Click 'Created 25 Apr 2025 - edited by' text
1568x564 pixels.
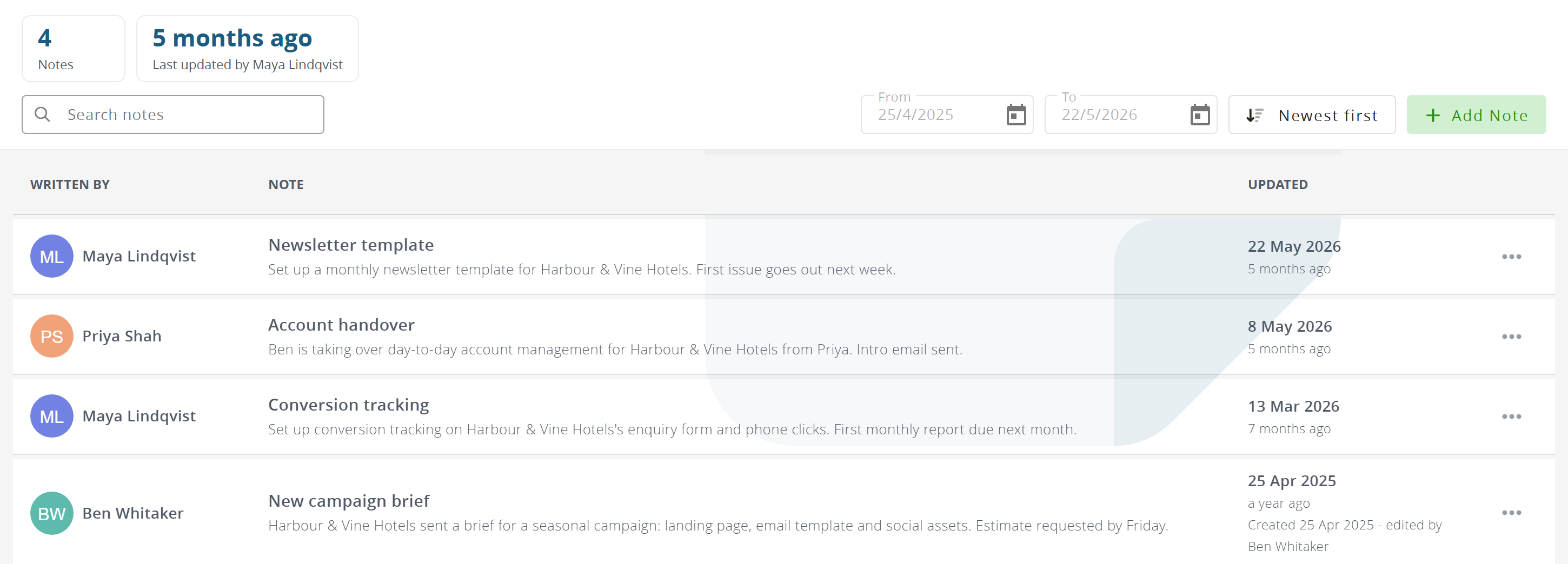(1345, 525)
